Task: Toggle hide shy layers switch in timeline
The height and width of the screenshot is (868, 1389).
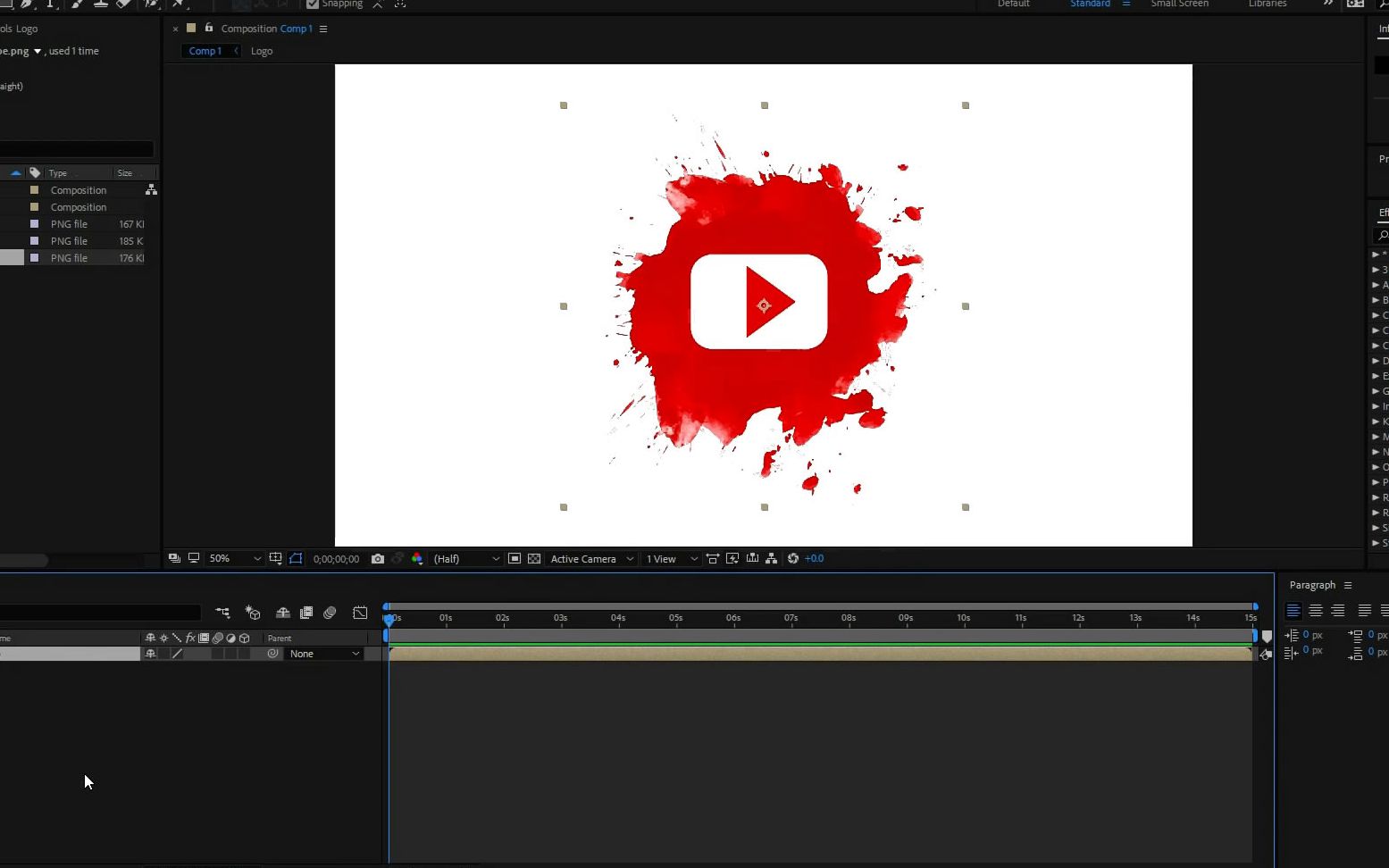Action: (x=282, y=613)
